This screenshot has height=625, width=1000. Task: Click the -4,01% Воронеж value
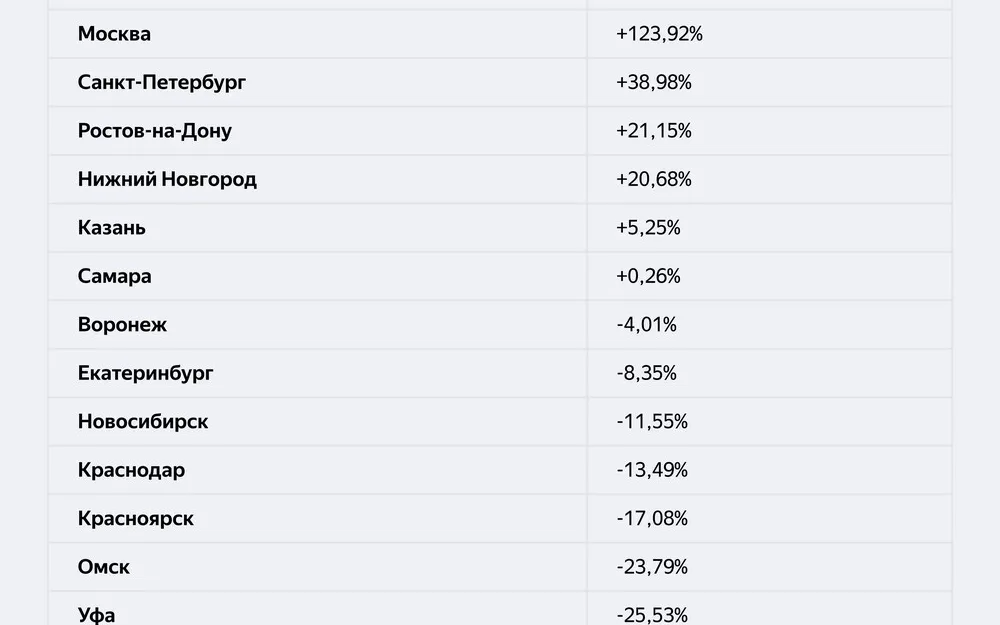(x=646, y=325)
